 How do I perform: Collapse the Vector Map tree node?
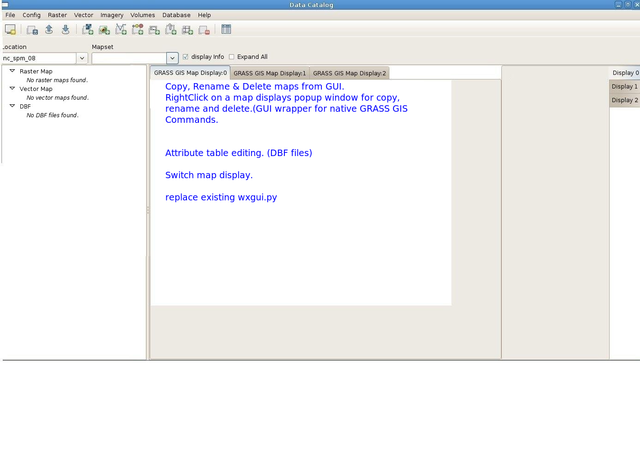[x=12, y=89]
